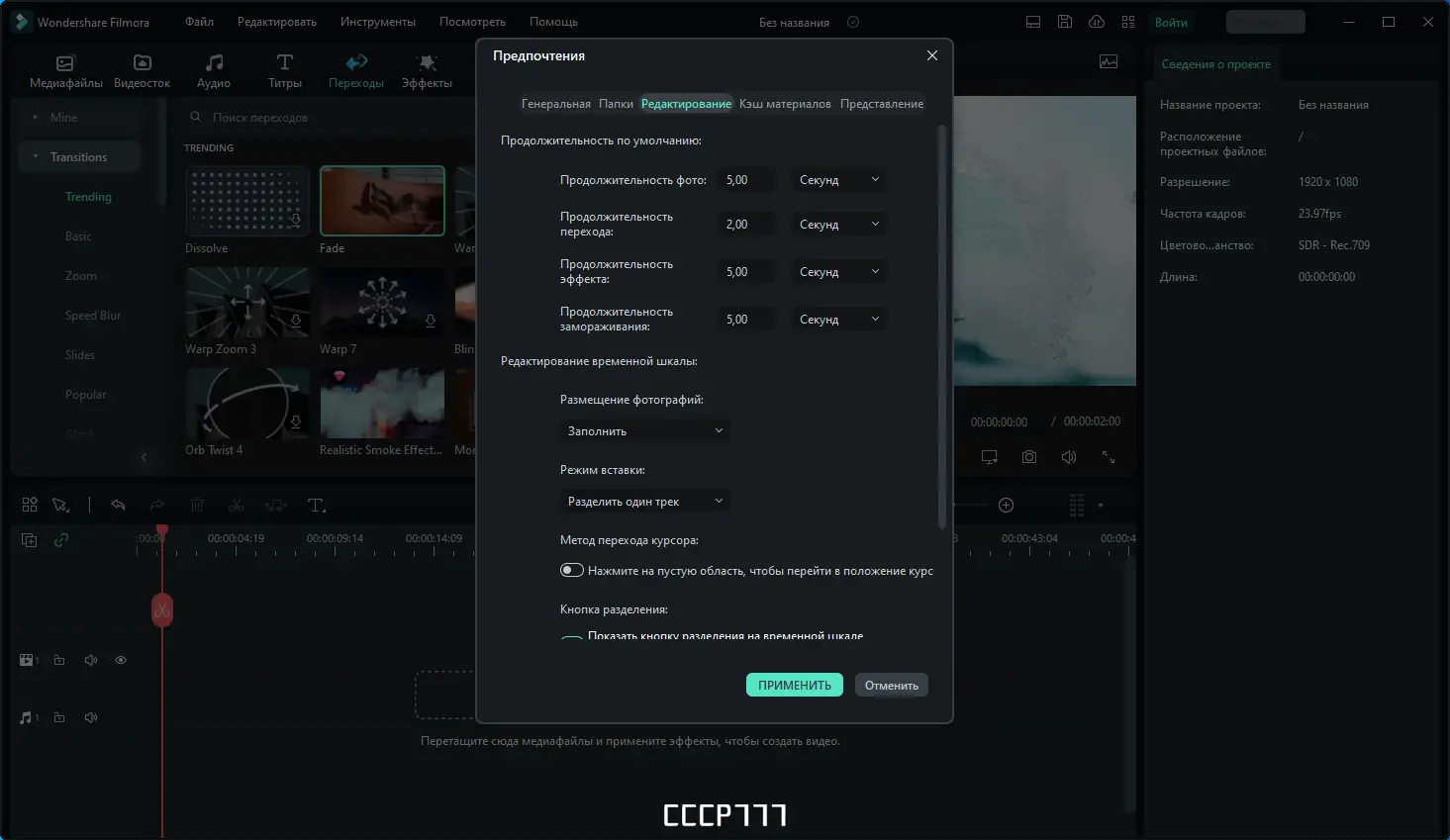
Task: Click the add track icon beside the ruler
Action: [x=30, y=540]
